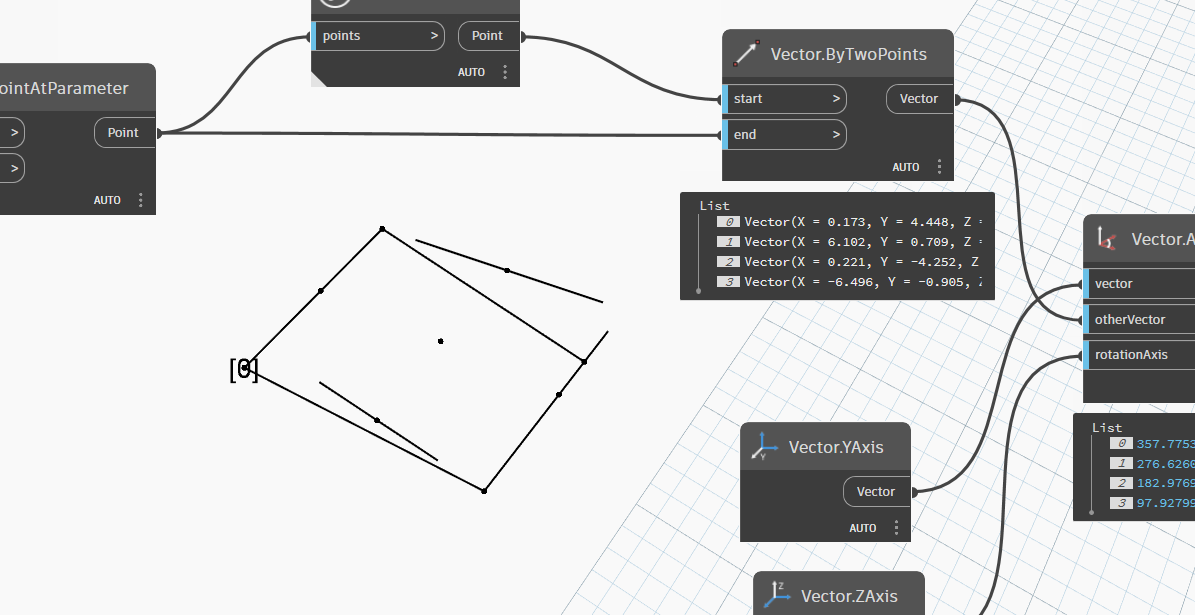Open options menu of PointAtParameter node

pyautogui.click(x=140, y=200)
